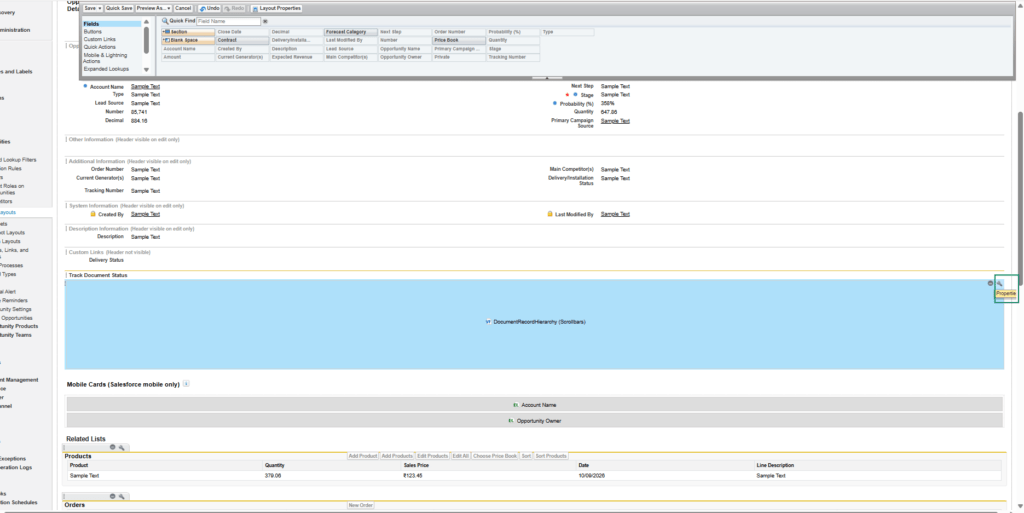Click the palette category list down arrow

click(146, 70)
